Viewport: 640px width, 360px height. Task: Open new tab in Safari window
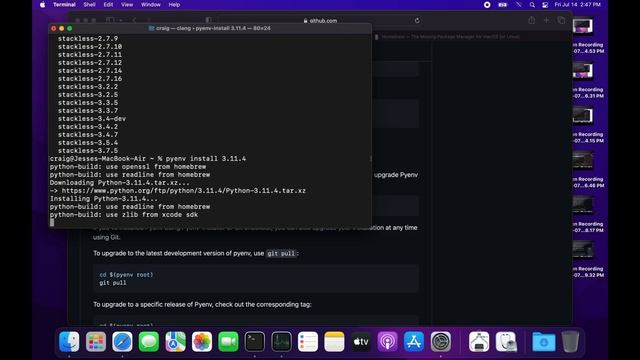click(x=546, y=20)
